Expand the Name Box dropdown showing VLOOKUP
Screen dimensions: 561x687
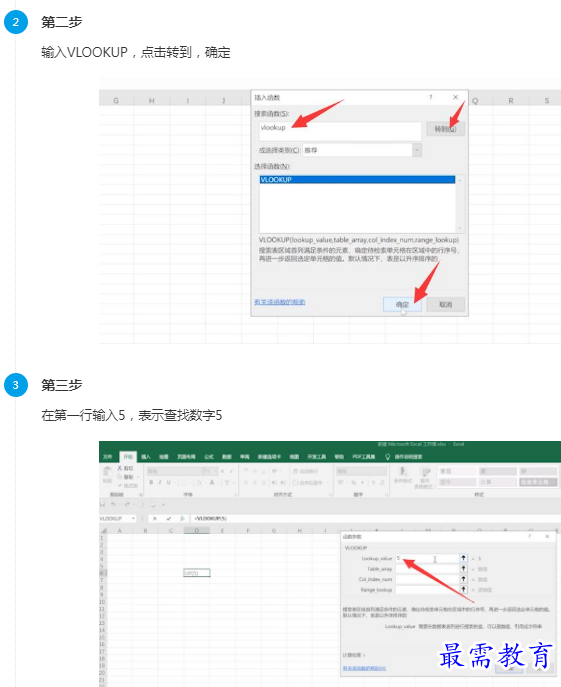click(x=133, y=518)
